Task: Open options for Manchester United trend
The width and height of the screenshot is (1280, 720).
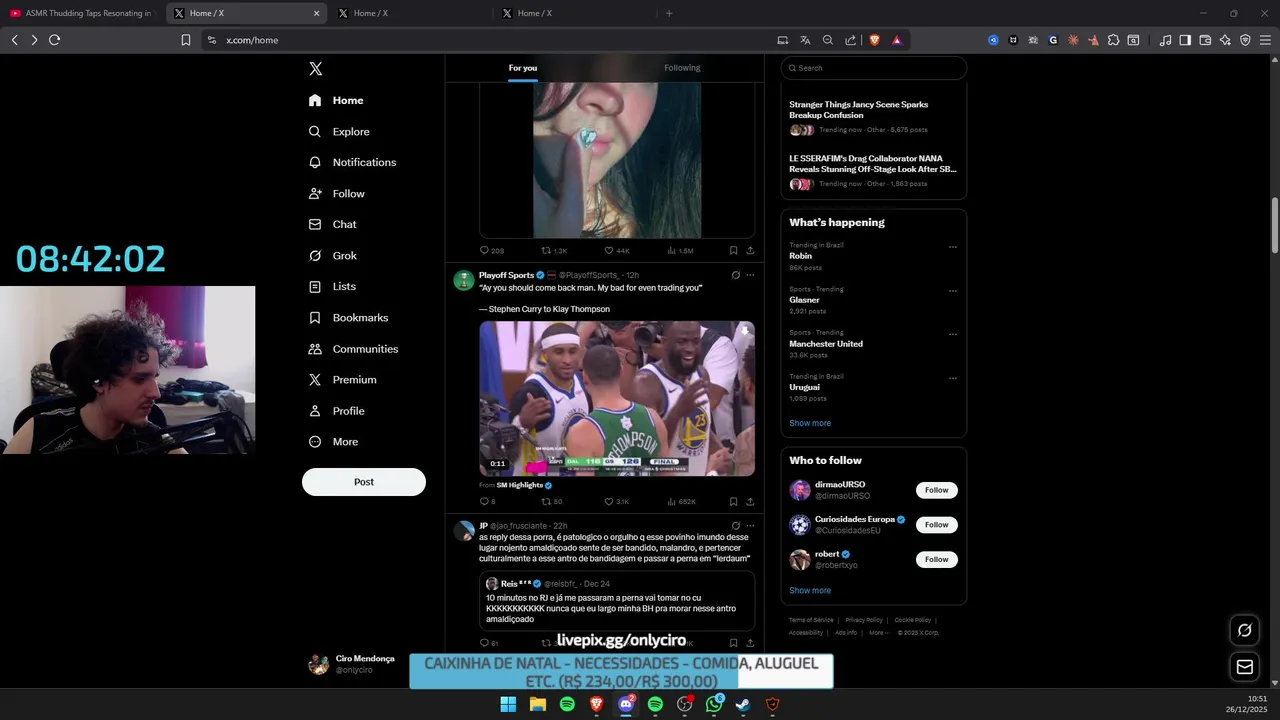Action: click(953, 335)
